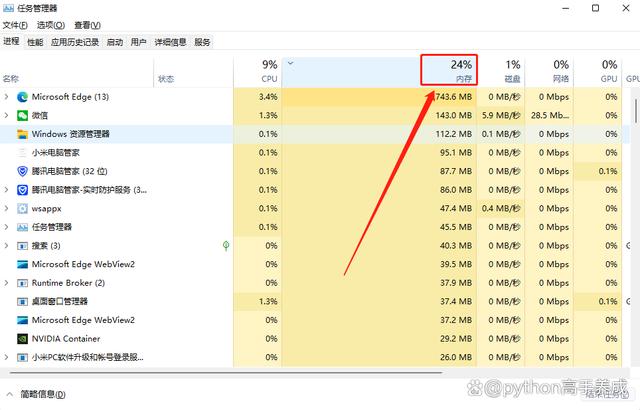Screen dimensions: 640x410
Task: Click the NVIDIA Container icon
Action: (22, 339)
